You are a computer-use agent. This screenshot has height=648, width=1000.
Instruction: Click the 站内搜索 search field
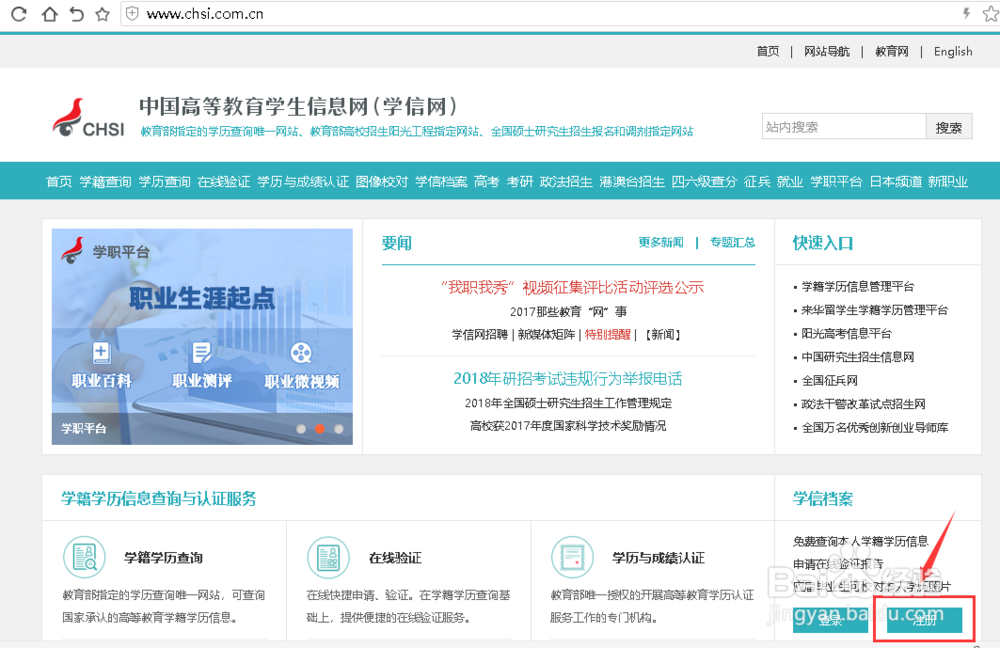pos(843,127)
